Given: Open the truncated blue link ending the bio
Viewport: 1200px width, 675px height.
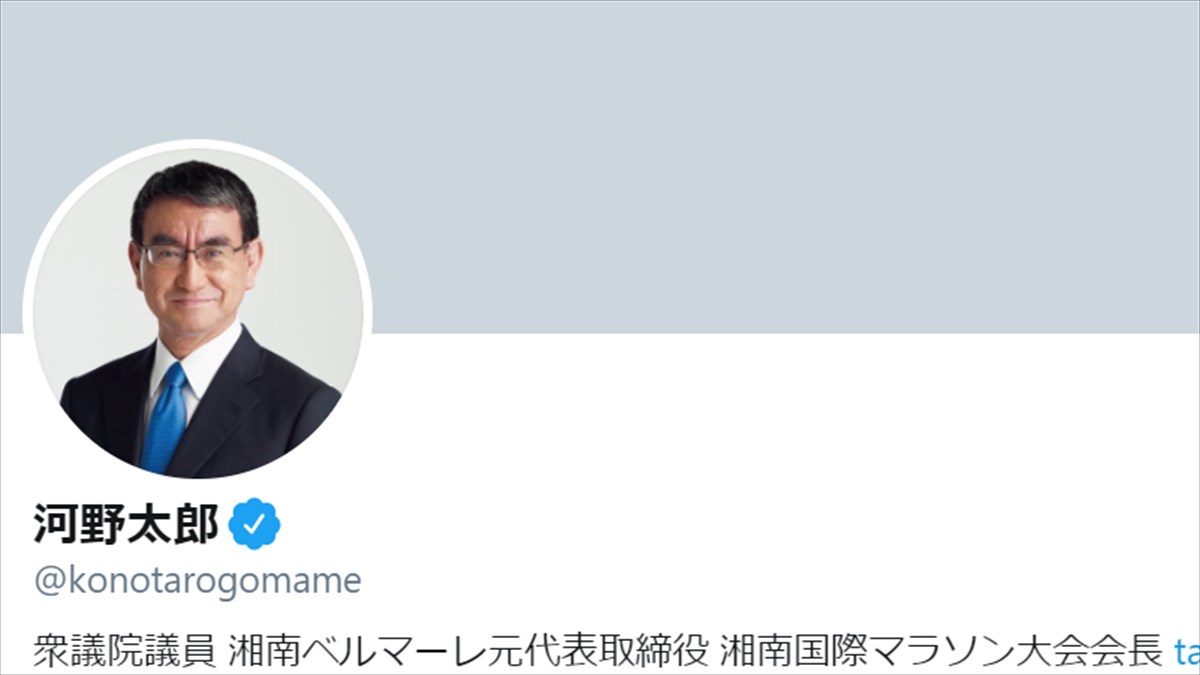Looking at the screenshot, I should [x=1186, y=650].
